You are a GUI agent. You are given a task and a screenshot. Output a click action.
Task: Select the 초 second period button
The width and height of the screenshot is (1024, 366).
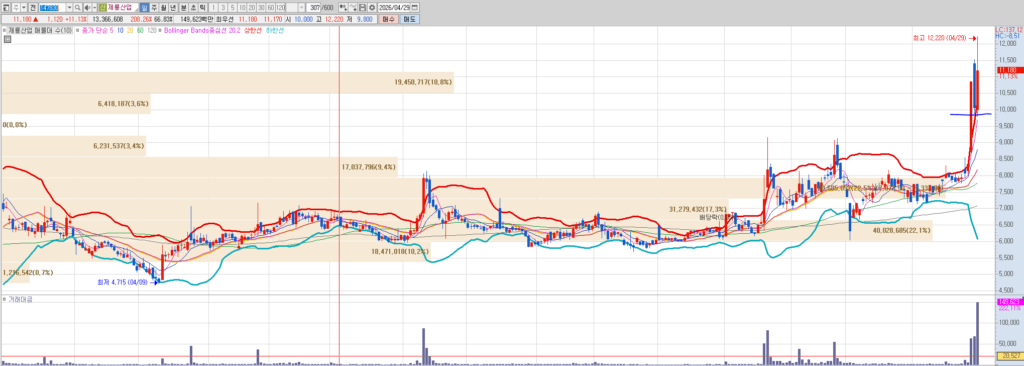(193, 7)
